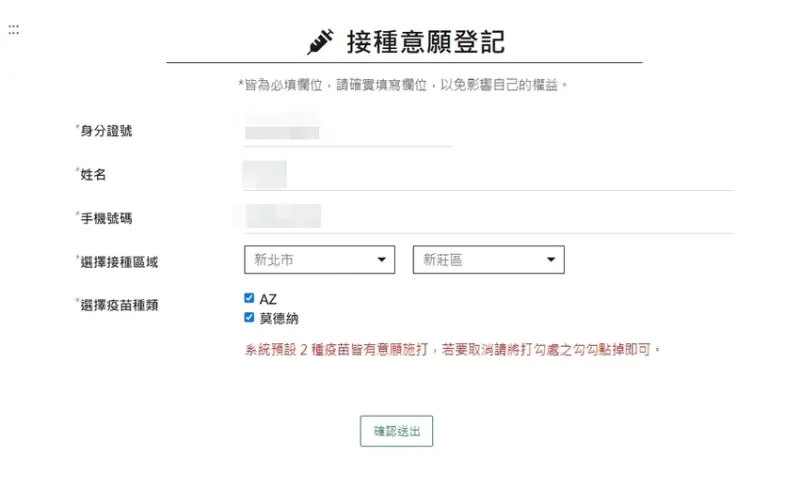Click the red 系統預設 notice text
This screenshot has width=800, height=489.
pos(453,351)
